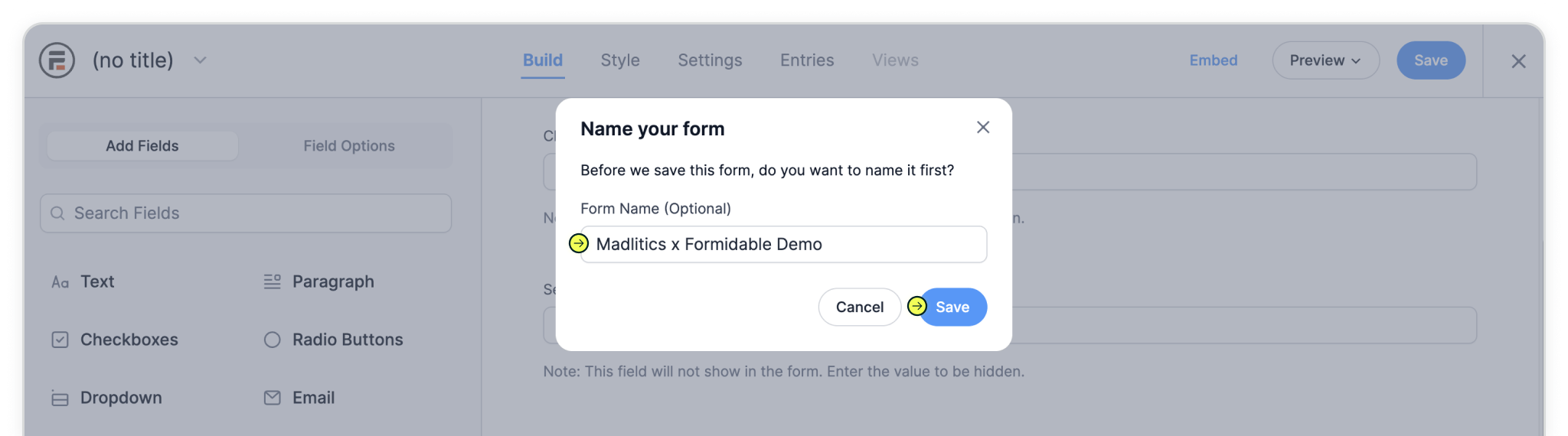
Task: Expand the form title dropdown chevron
Action: point(200,60)
